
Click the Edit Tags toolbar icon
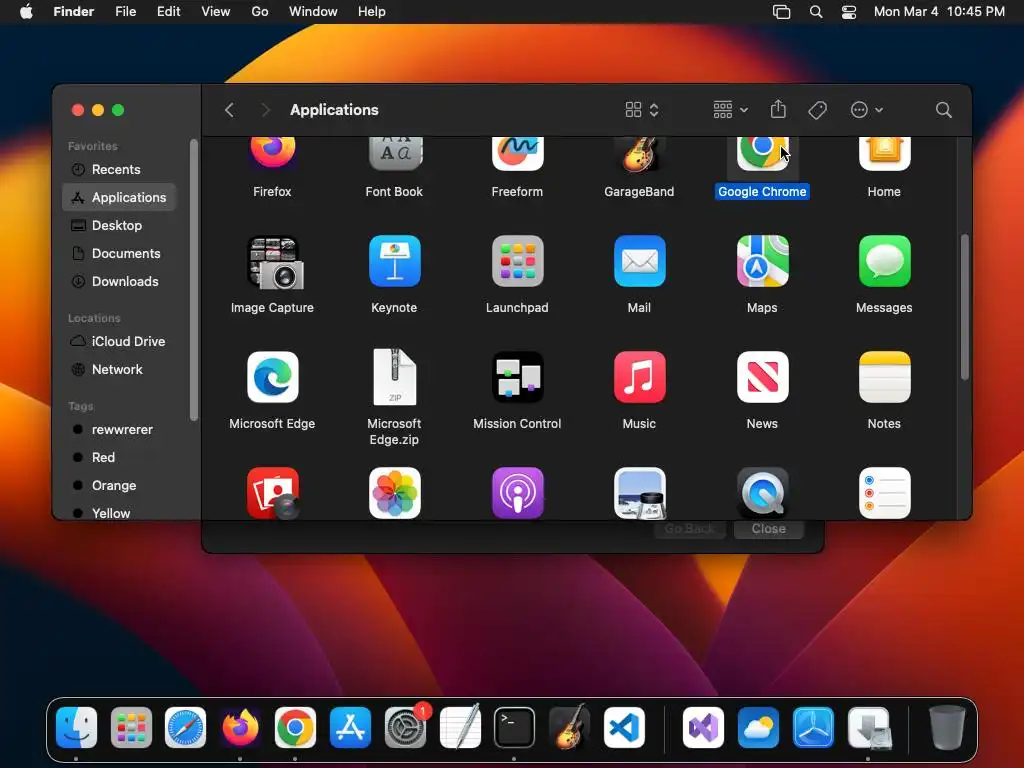coord(817,110)
